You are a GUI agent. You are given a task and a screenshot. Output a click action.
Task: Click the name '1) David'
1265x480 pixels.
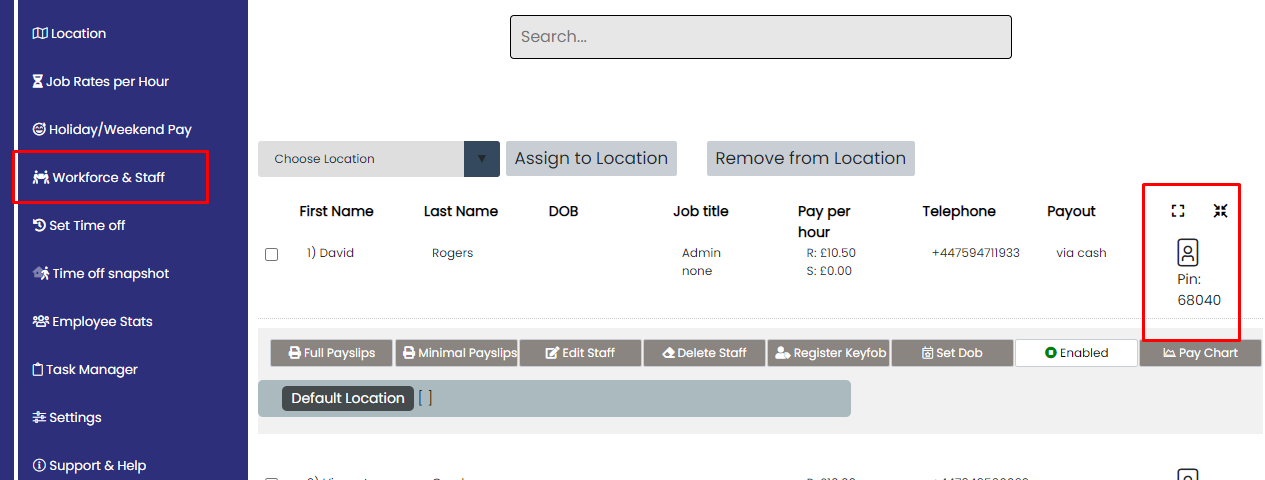[x=330, y=253]
